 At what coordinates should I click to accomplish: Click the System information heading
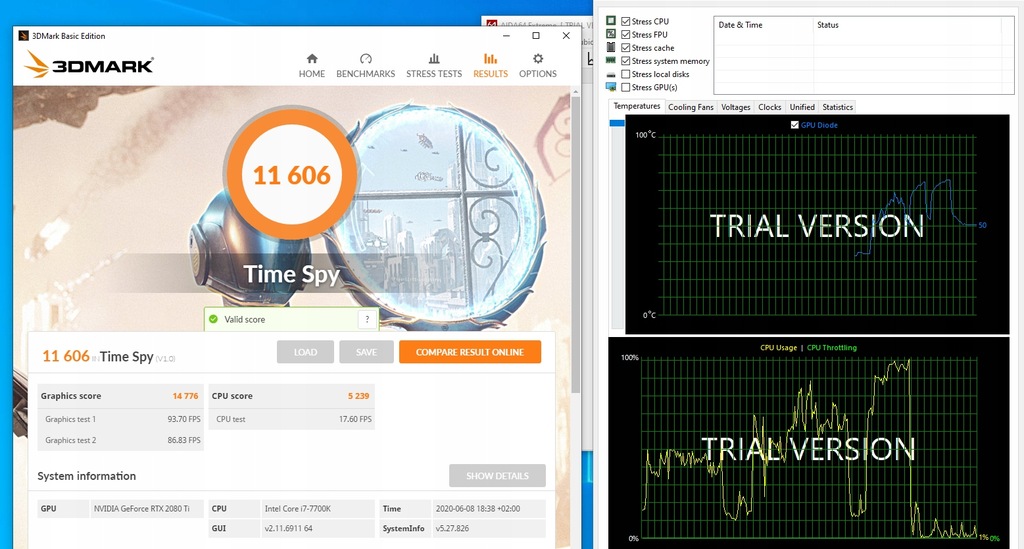coord(87,476)
